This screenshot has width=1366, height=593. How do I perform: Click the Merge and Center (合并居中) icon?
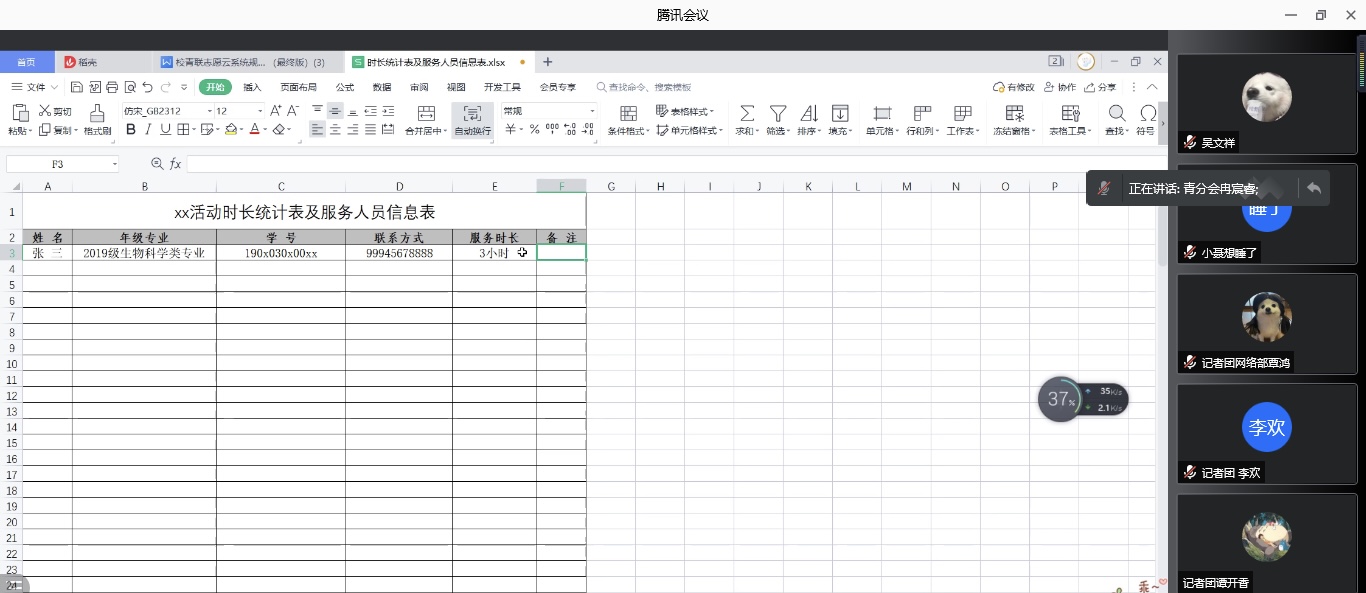(426, 113)
